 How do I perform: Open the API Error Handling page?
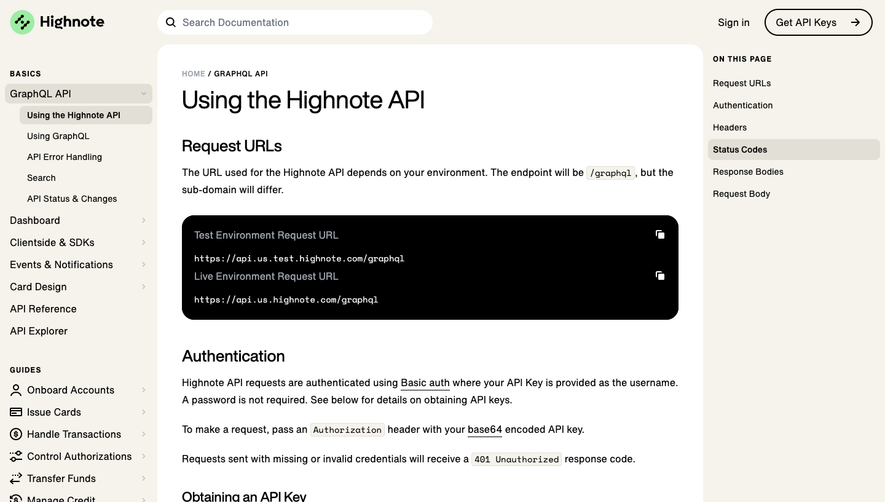[64, 157]
